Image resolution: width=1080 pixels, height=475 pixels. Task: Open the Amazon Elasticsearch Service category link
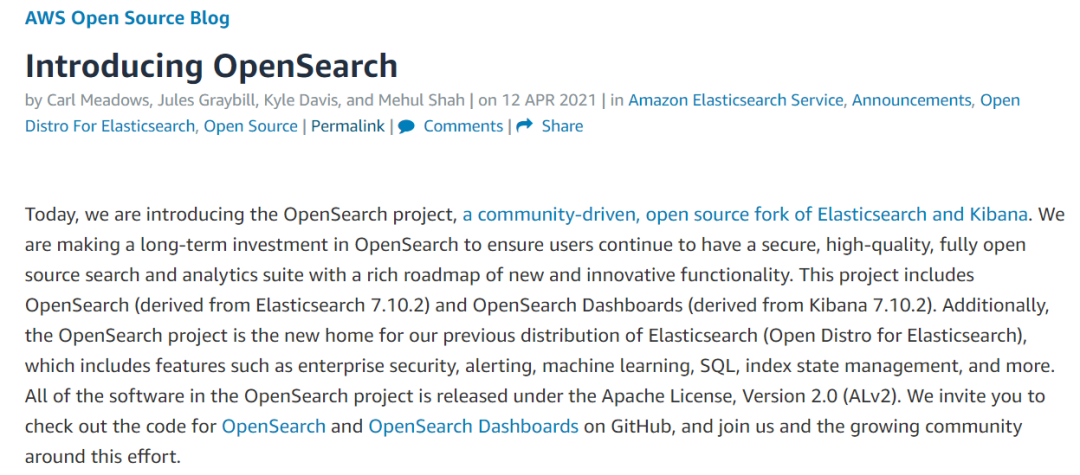(735, 100)
